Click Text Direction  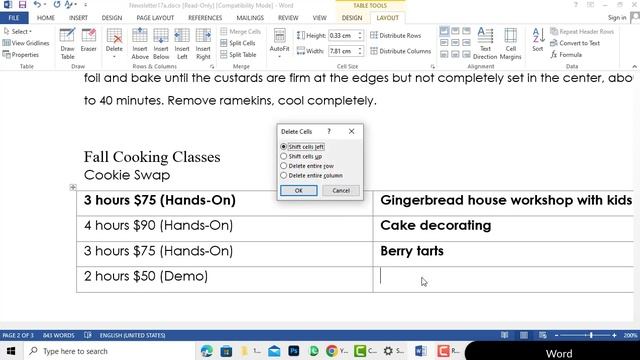[x=485, y=44]
